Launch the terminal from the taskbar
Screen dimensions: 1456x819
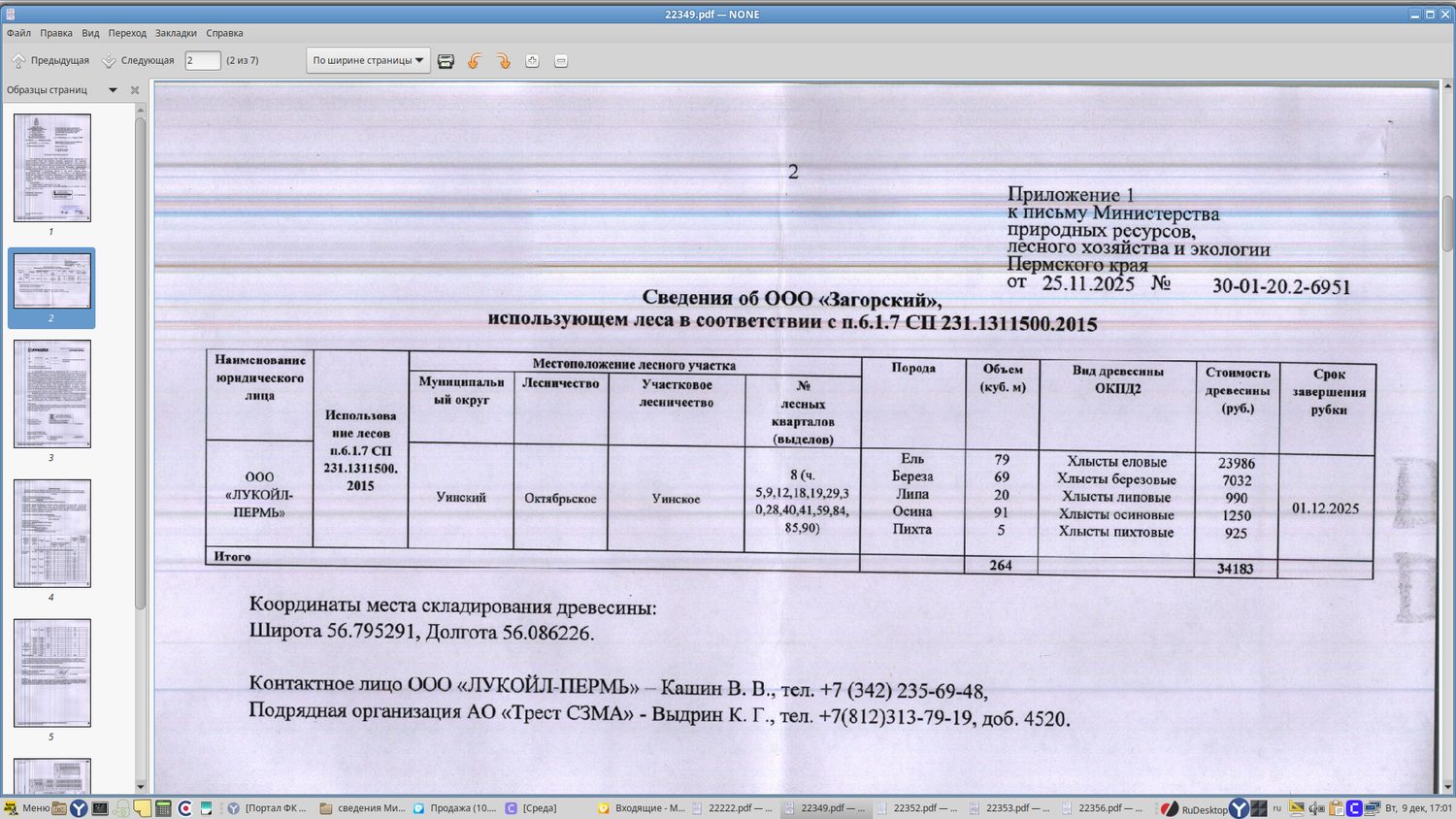click(100, 808)
